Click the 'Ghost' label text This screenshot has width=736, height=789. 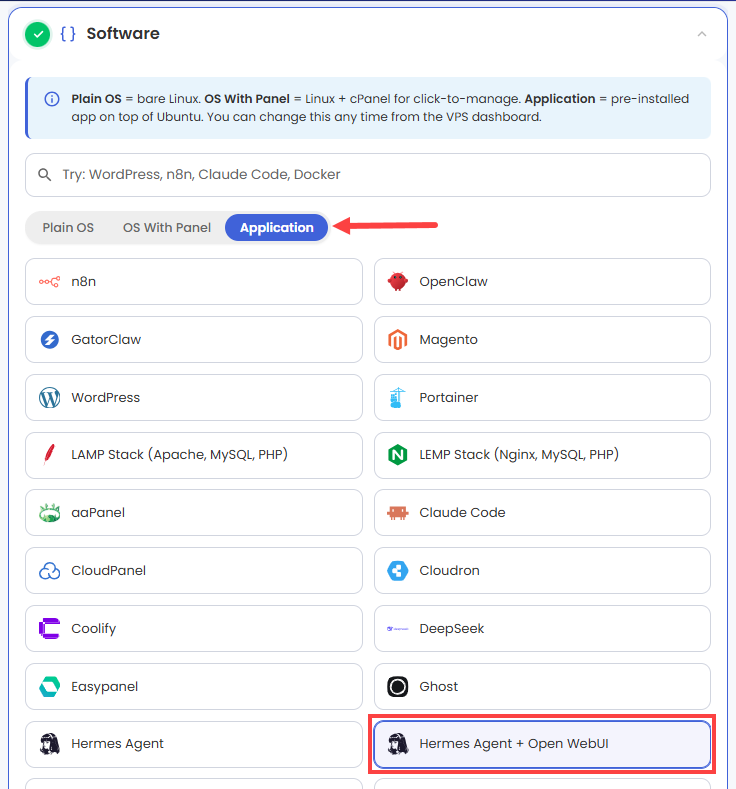coord(439,686)
